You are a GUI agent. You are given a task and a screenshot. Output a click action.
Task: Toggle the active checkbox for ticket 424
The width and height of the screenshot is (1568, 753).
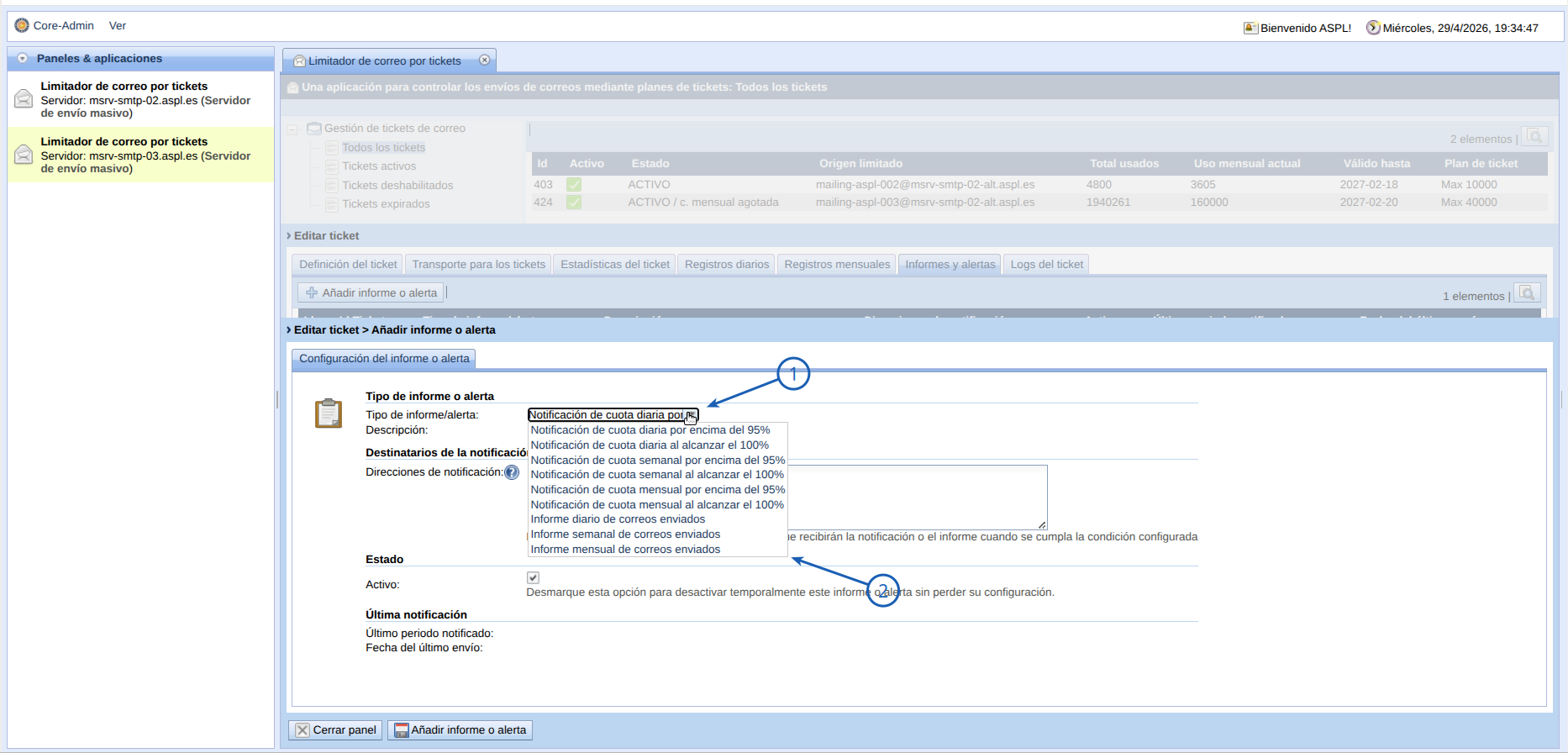pos(574,203)
